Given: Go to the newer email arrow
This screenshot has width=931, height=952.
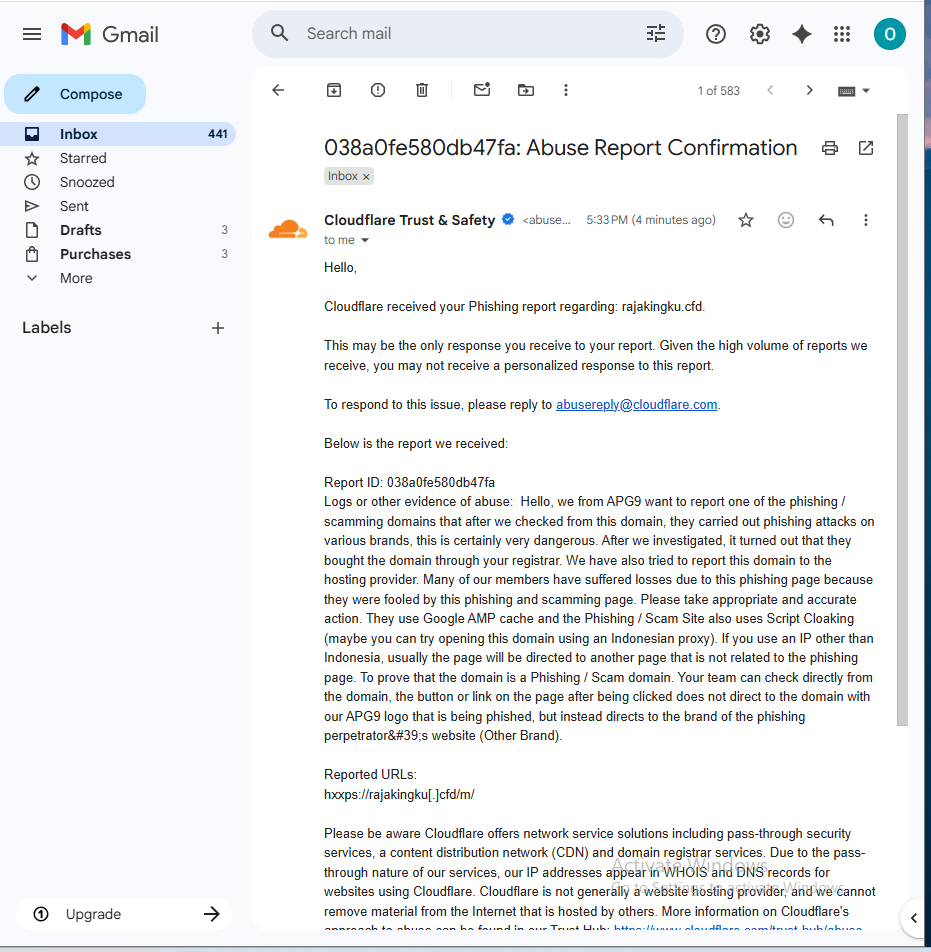Looking at the screenshot, I should click(x=770, y=90).
